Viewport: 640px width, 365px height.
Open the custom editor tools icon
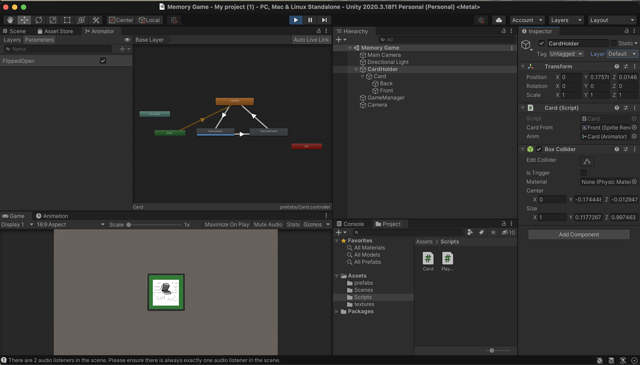[96, 20]
